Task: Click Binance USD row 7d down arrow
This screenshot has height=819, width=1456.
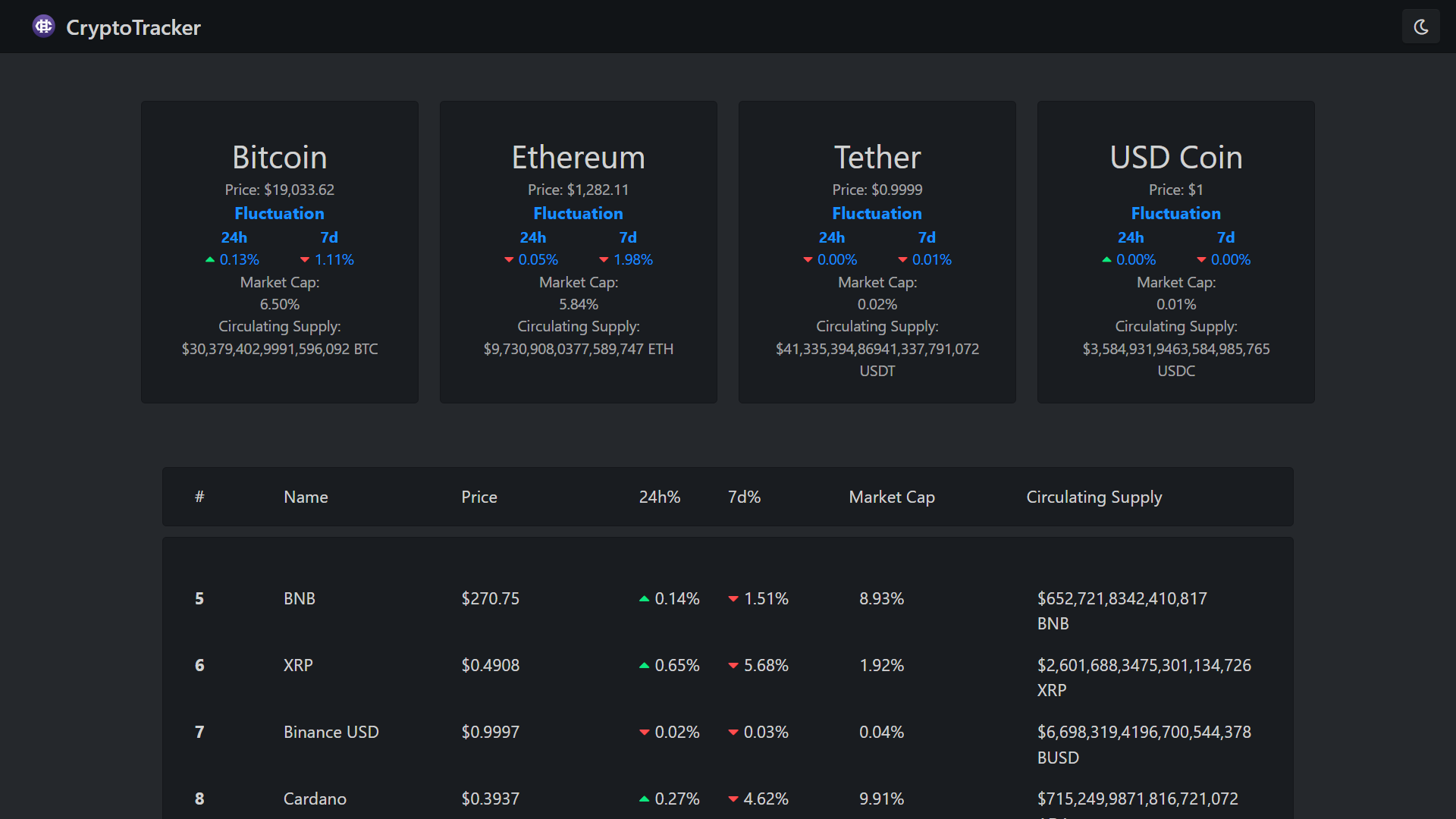Action: coord(733,733)
